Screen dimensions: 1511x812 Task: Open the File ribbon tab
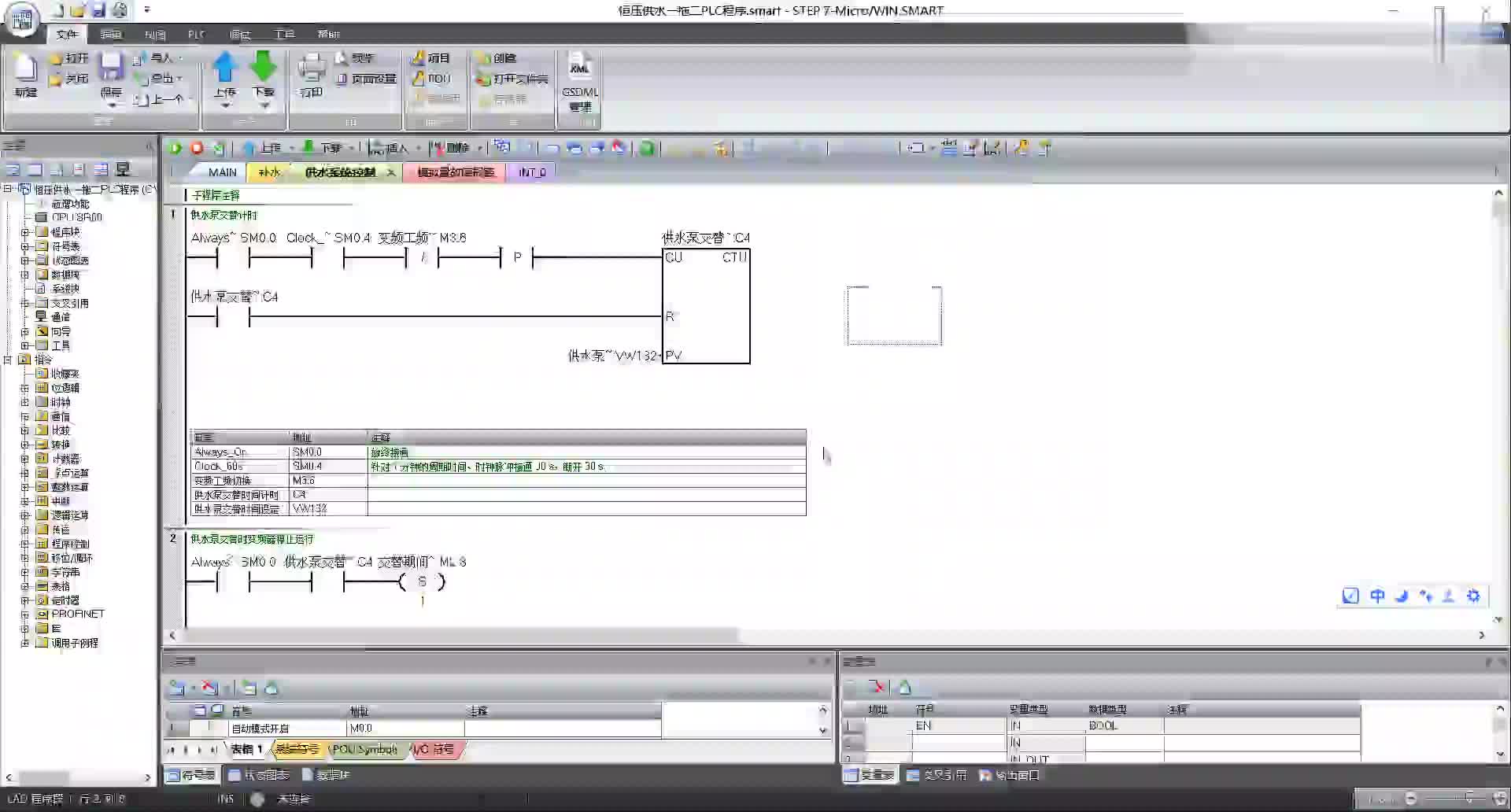(x=67, y=34)
